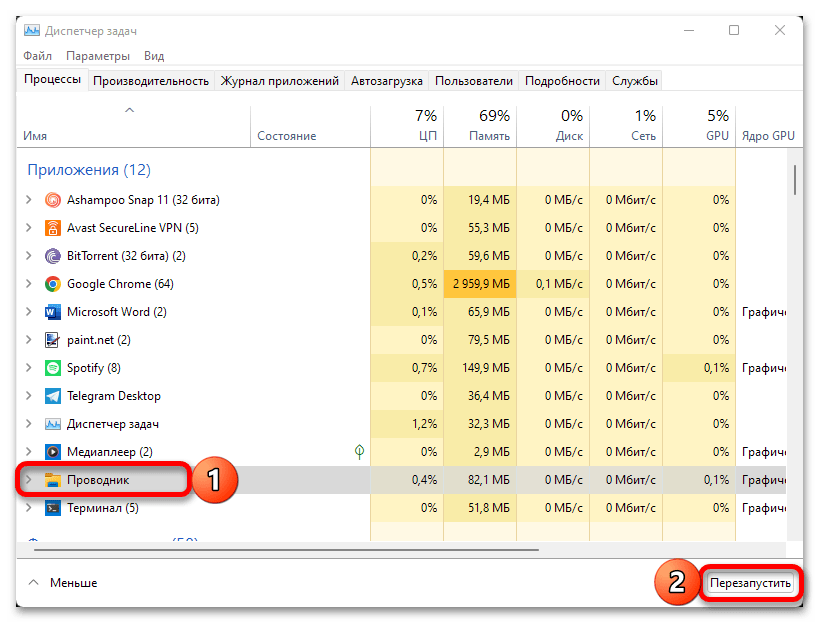Click the upward chevron beside Меньше
This screenshot has height=623, width=819.
(33, 582)
